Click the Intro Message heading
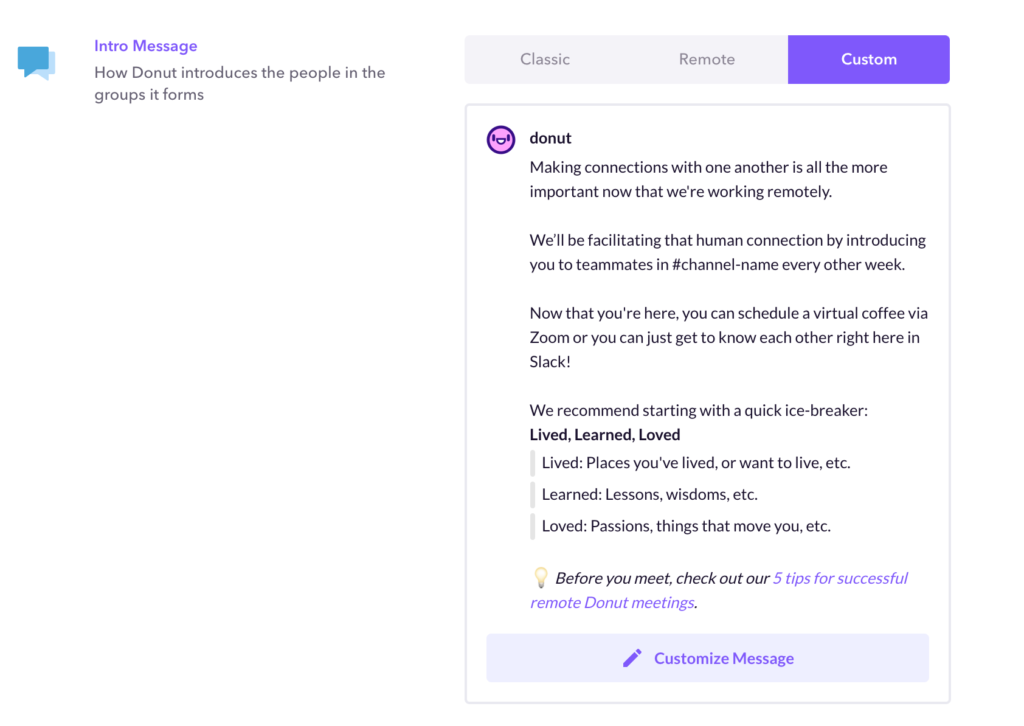The image size is (1024, 726). [x=146, y=46]
